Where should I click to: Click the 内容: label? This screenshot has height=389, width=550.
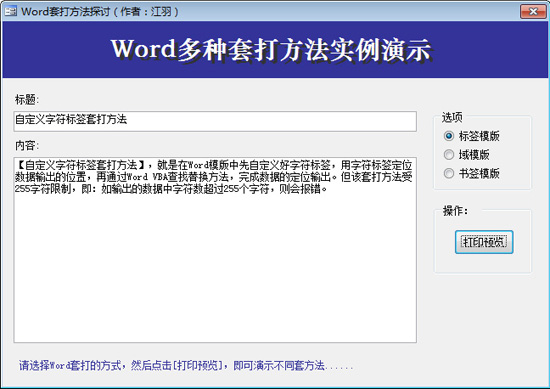(27, 145)
